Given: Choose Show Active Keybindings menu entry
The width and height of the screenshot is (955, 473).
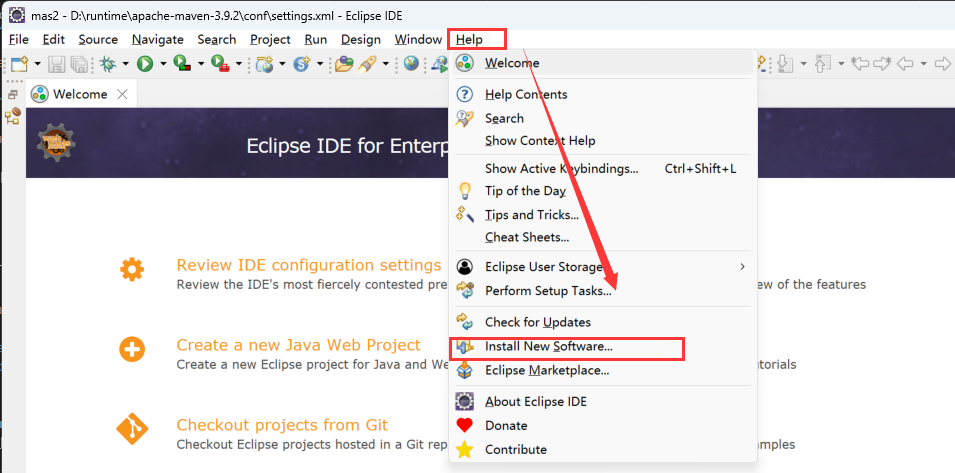Looking at the screenshot, I should pyautogui.click(x=603, y=169).
